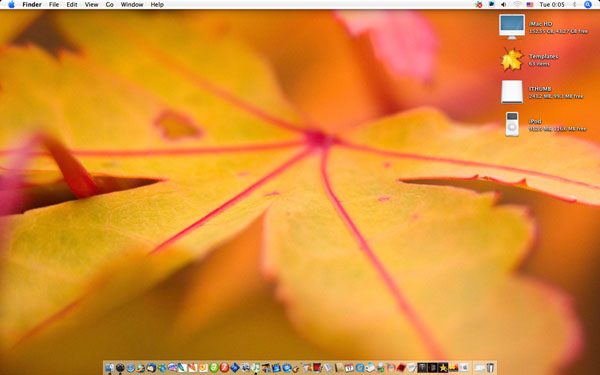The width and height of the screenshot is (600, 375).
Task: Select the ITHUMB removable drive icon
Action: [x=512, y=92]
